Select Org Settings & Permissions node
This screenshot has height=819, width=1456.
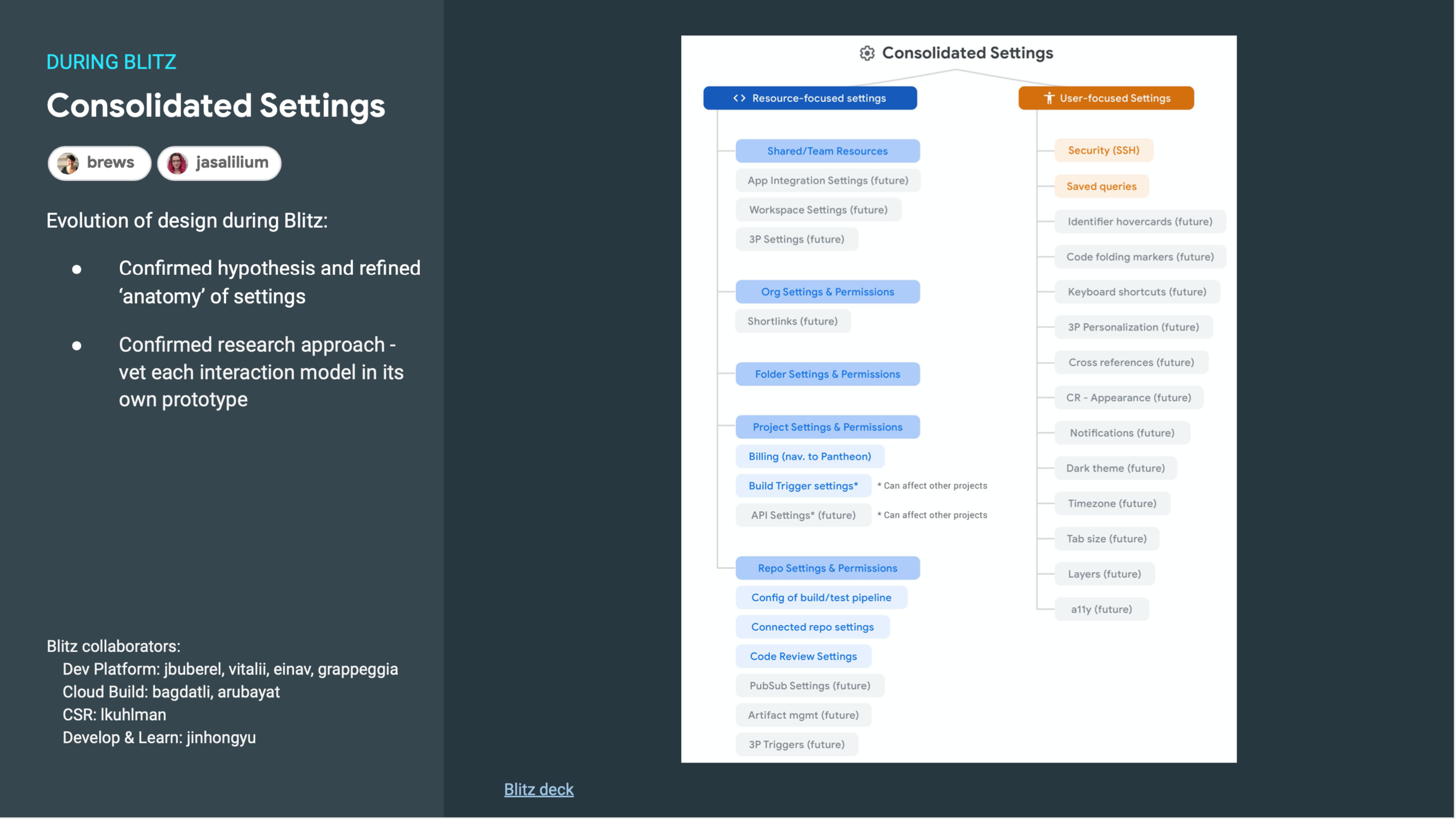click(827, 292)
